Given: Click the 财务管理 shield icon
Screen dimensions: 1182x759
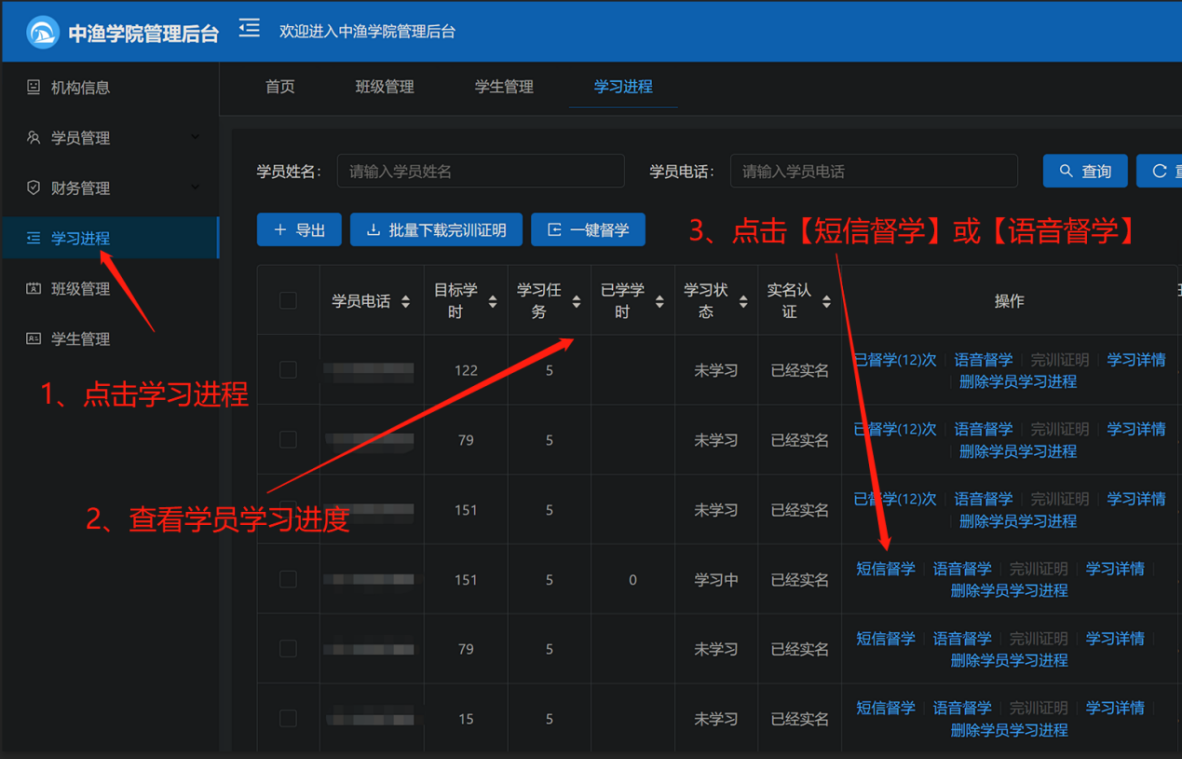Looking at the screenshot, I should pos(33,188).
